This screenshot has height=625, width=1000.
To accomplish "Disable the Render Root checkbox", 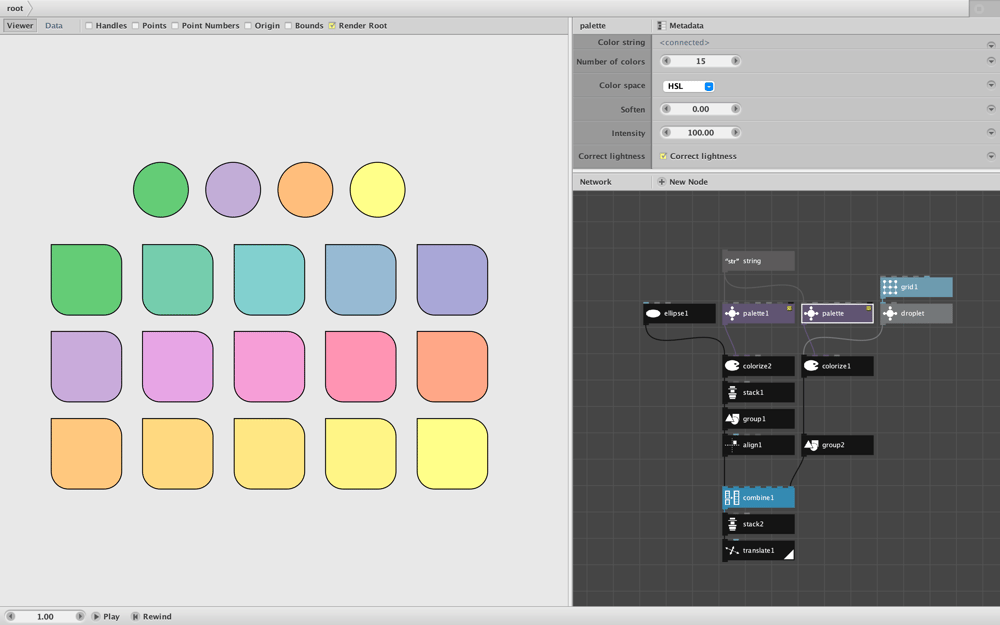I will (332, 26).
